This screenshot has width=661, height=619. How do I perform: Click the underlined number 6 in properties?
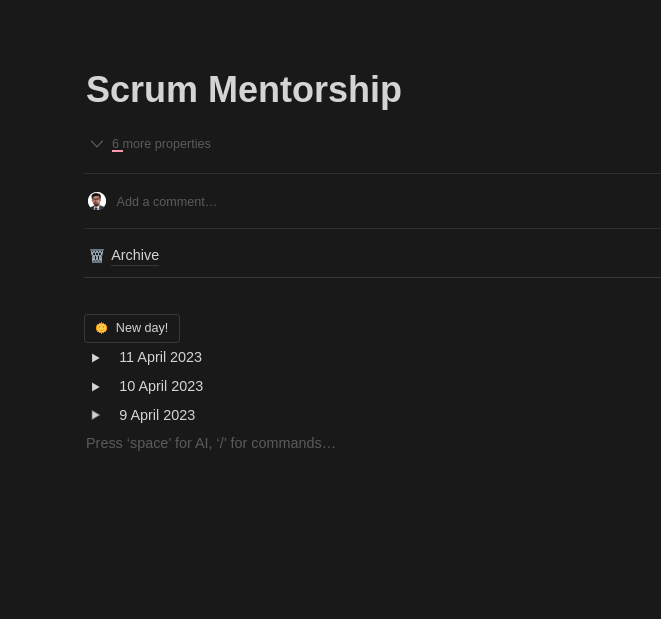tap(116, 144)
